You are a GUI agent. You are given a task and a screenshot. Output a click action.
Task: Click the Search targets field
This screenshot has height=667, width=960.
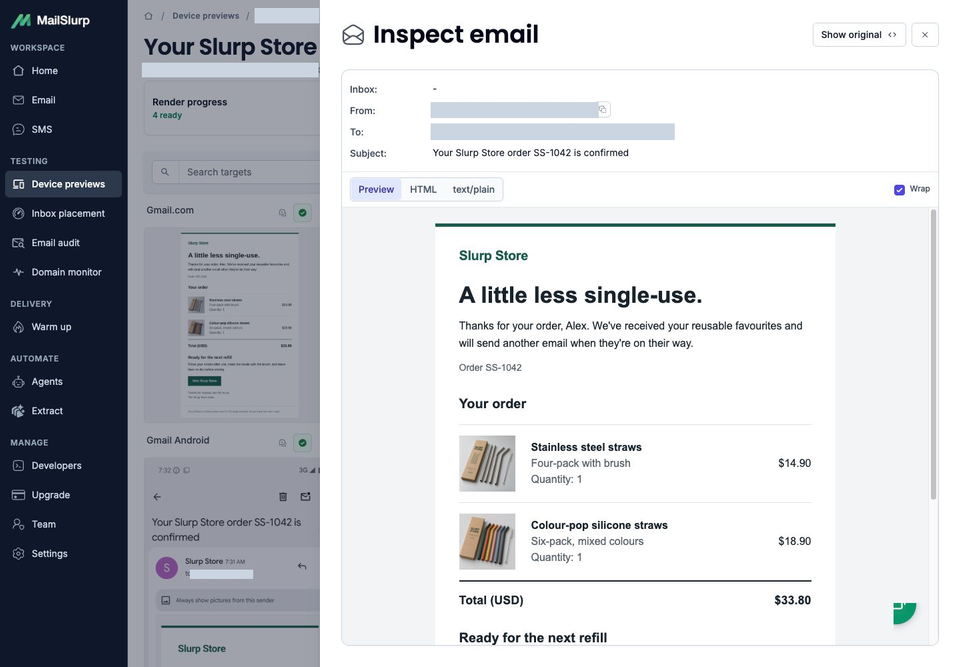pyautogui.click(x=249, y=172)
